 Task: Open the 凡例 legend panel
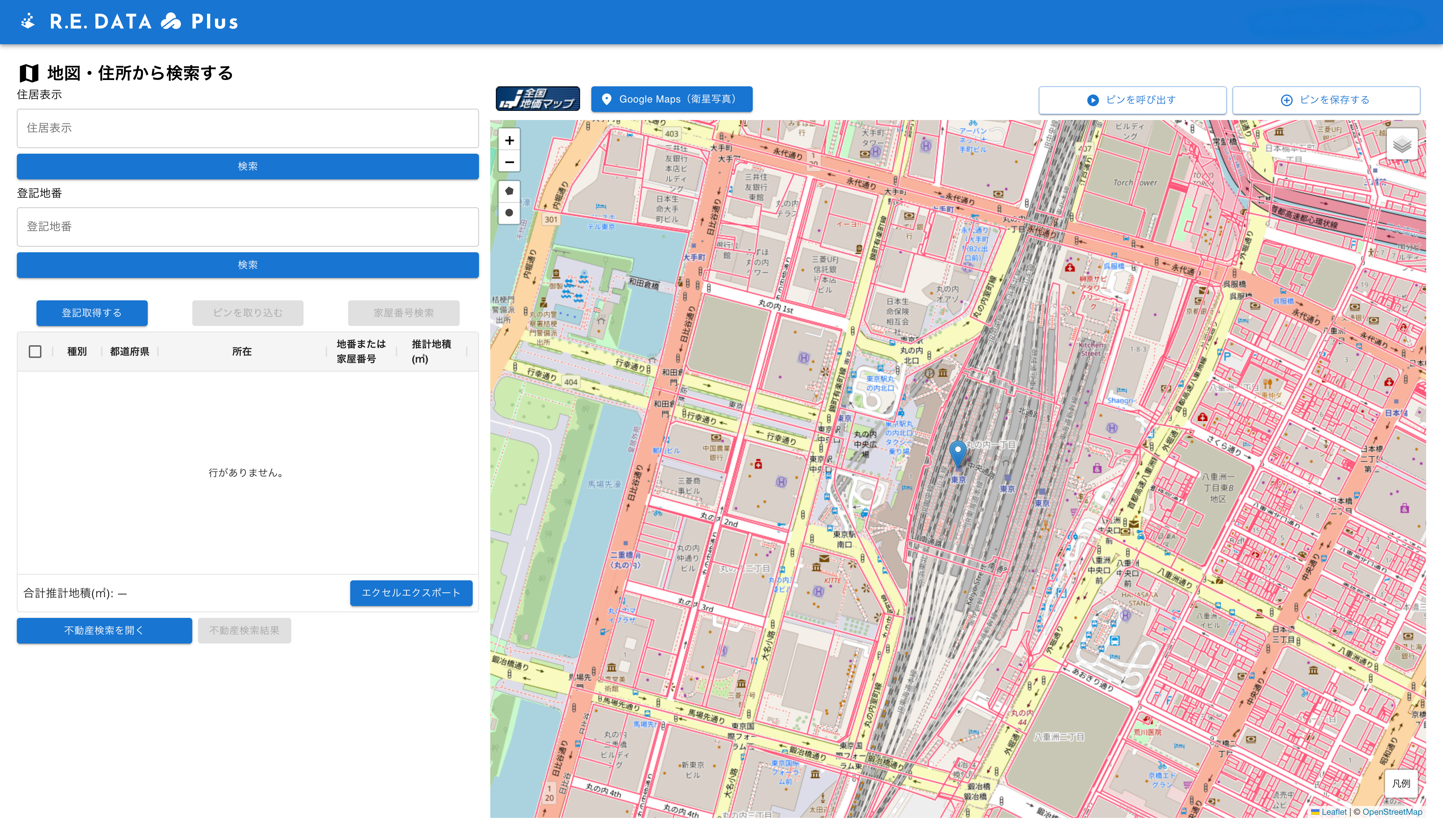(1401, 784)
